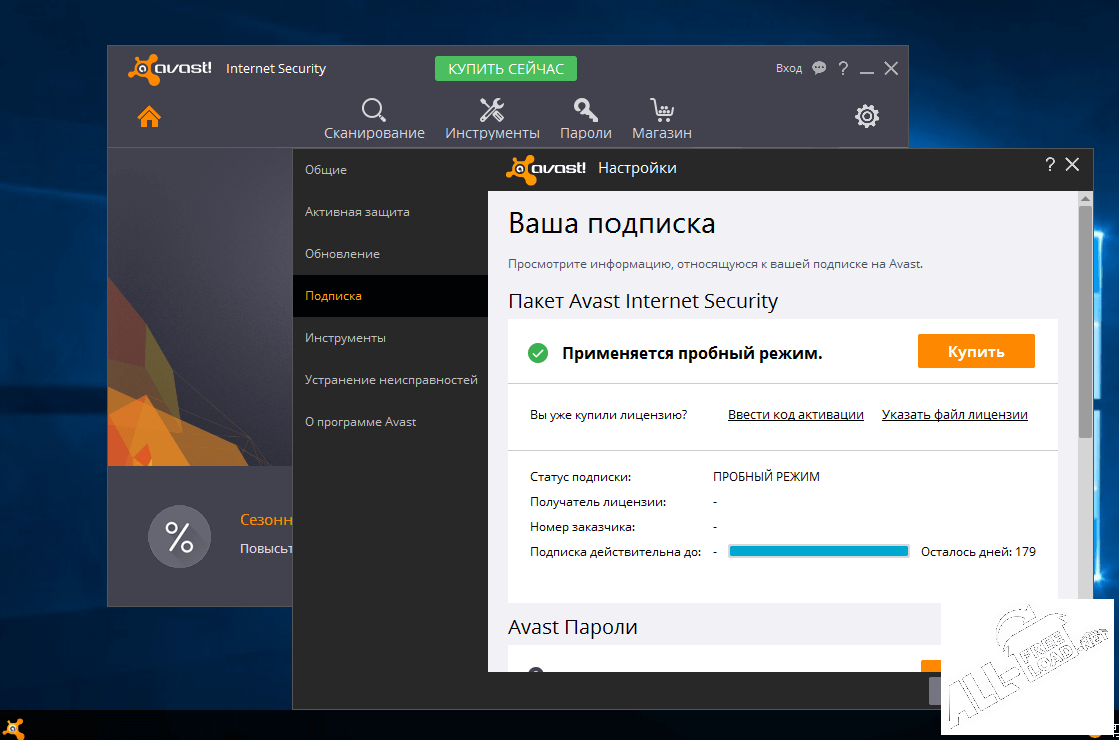Open settings gear icon in main window

tap(867, 116)
